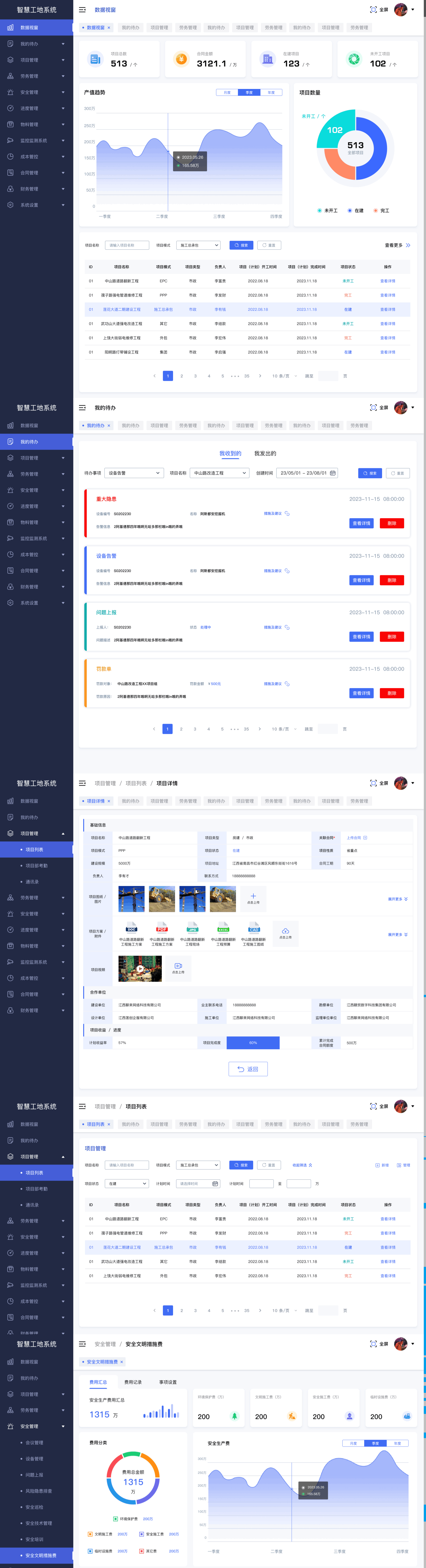This screenshot has height=1568, width=426.
Task: Open the JPG attachment icon for 工程现场
Action: pos(192,928)
